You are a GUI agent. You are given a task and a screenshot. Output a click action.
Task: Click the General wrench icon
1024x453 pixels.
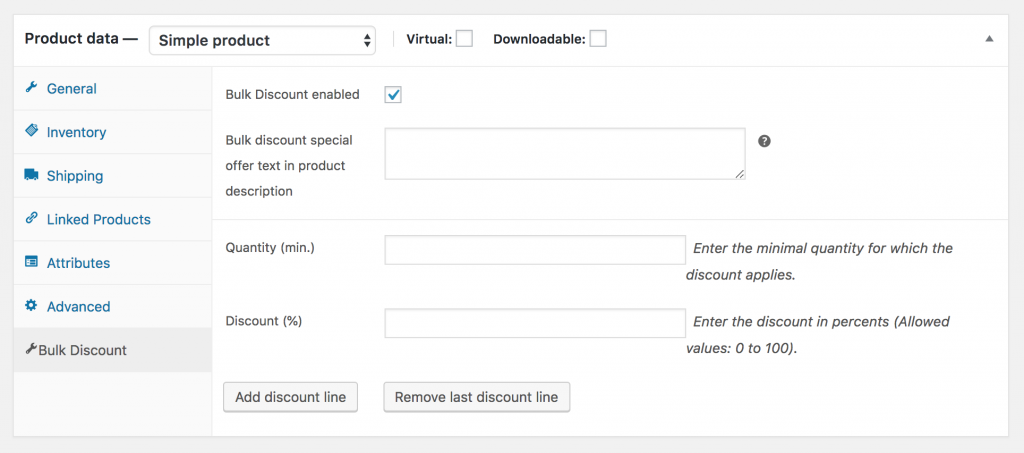pos(31,87)
